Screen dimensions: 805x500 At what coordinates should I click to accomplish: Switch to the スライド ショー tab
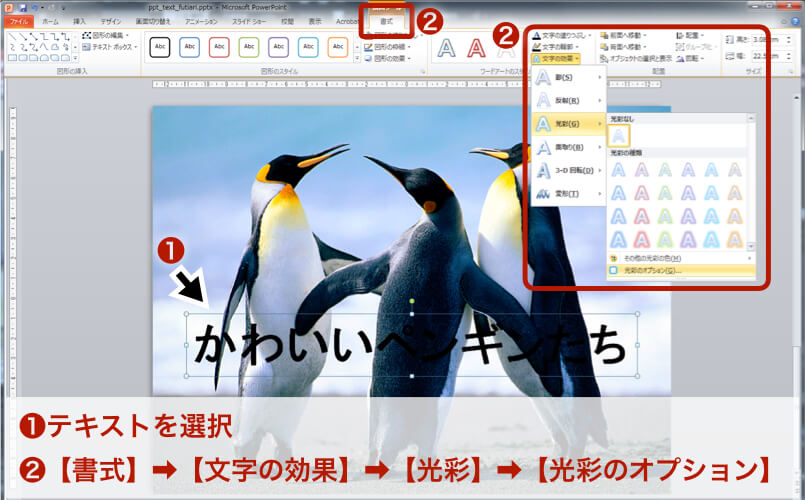point(249,22)
